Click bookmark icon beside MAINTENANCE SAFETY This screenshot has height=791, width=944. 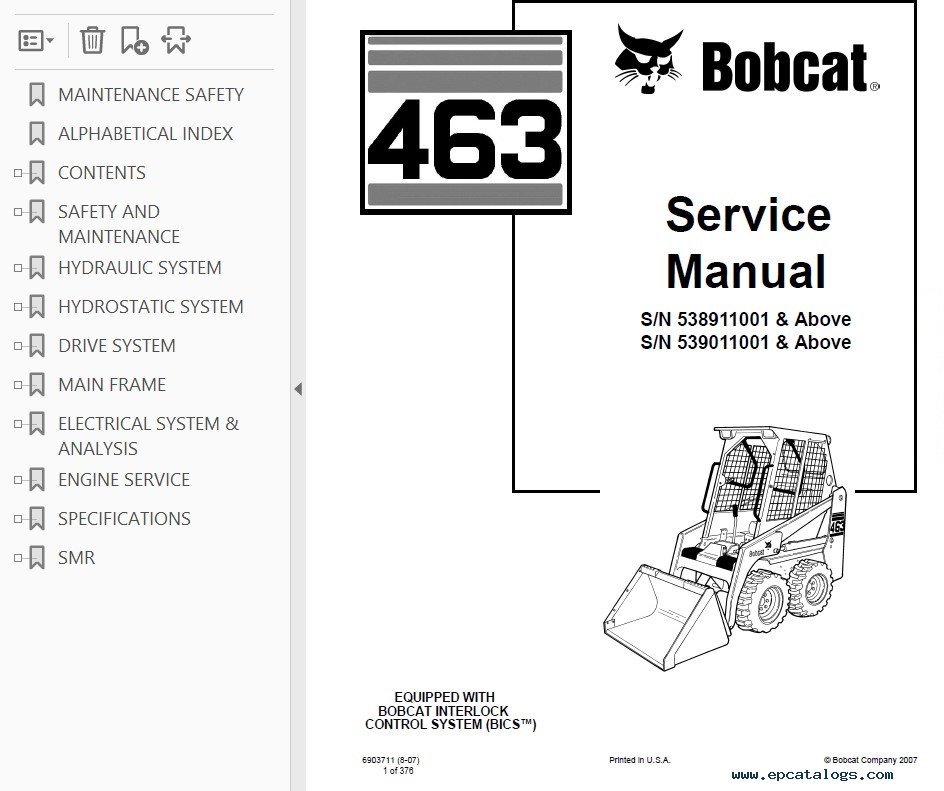[37, 95]
